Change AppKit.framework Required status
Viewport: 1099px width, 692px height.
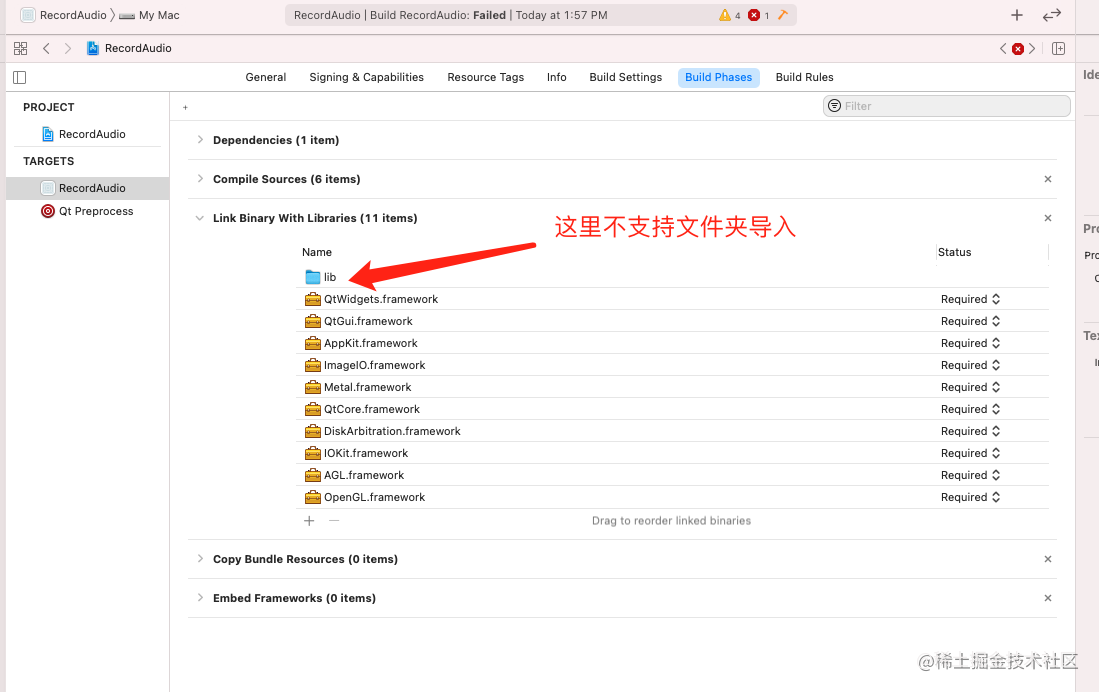pos(970,344)
